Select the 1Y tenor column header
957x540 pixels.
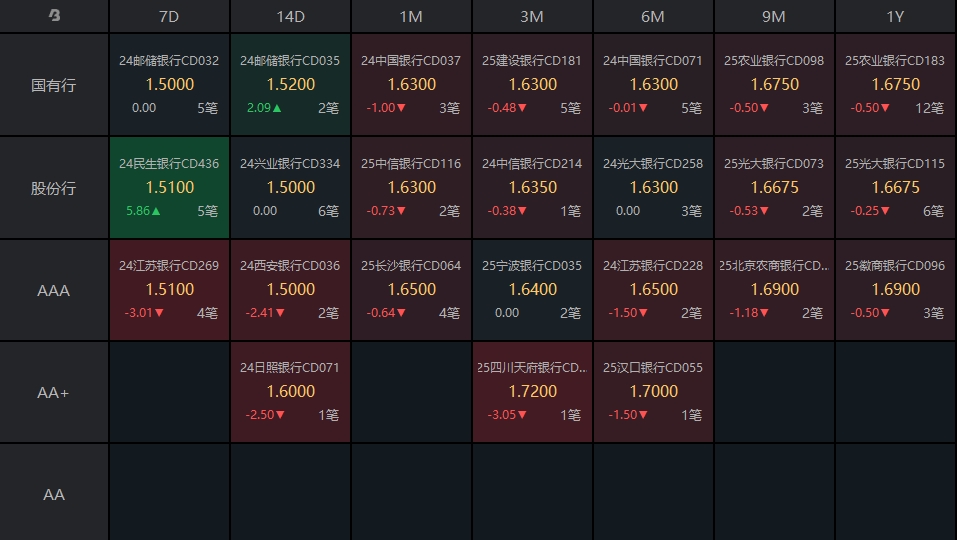coord(895,16)
